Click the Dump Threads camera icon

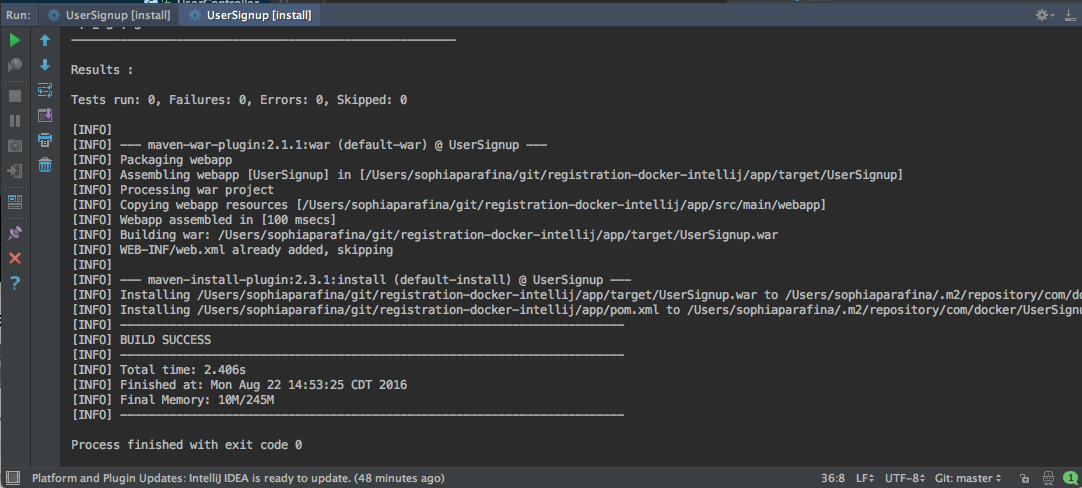point(15,146)
